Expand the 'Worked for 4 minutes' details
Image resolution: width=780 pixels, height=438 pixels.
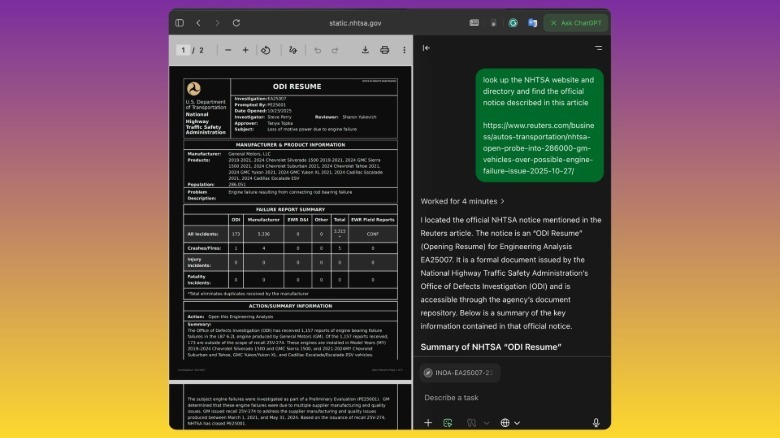[x=463, y=201]
